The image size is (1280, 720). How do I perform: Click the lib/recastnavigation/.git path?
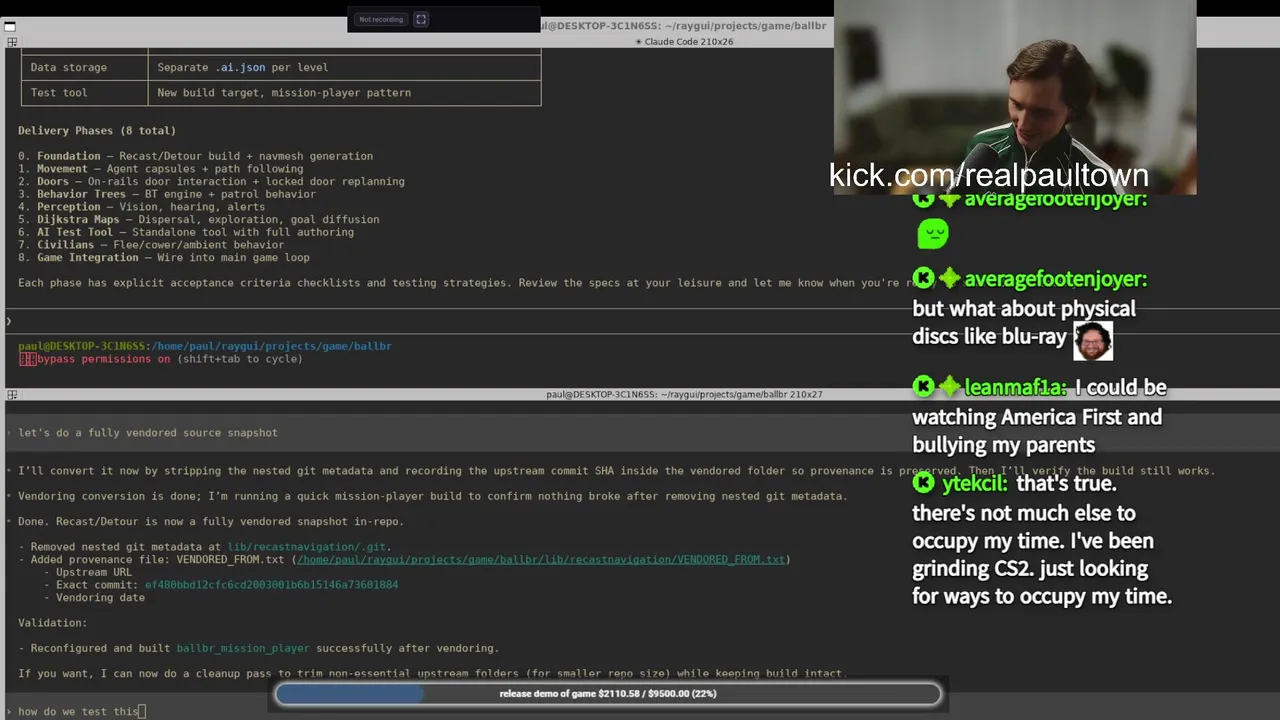[306, 547]
